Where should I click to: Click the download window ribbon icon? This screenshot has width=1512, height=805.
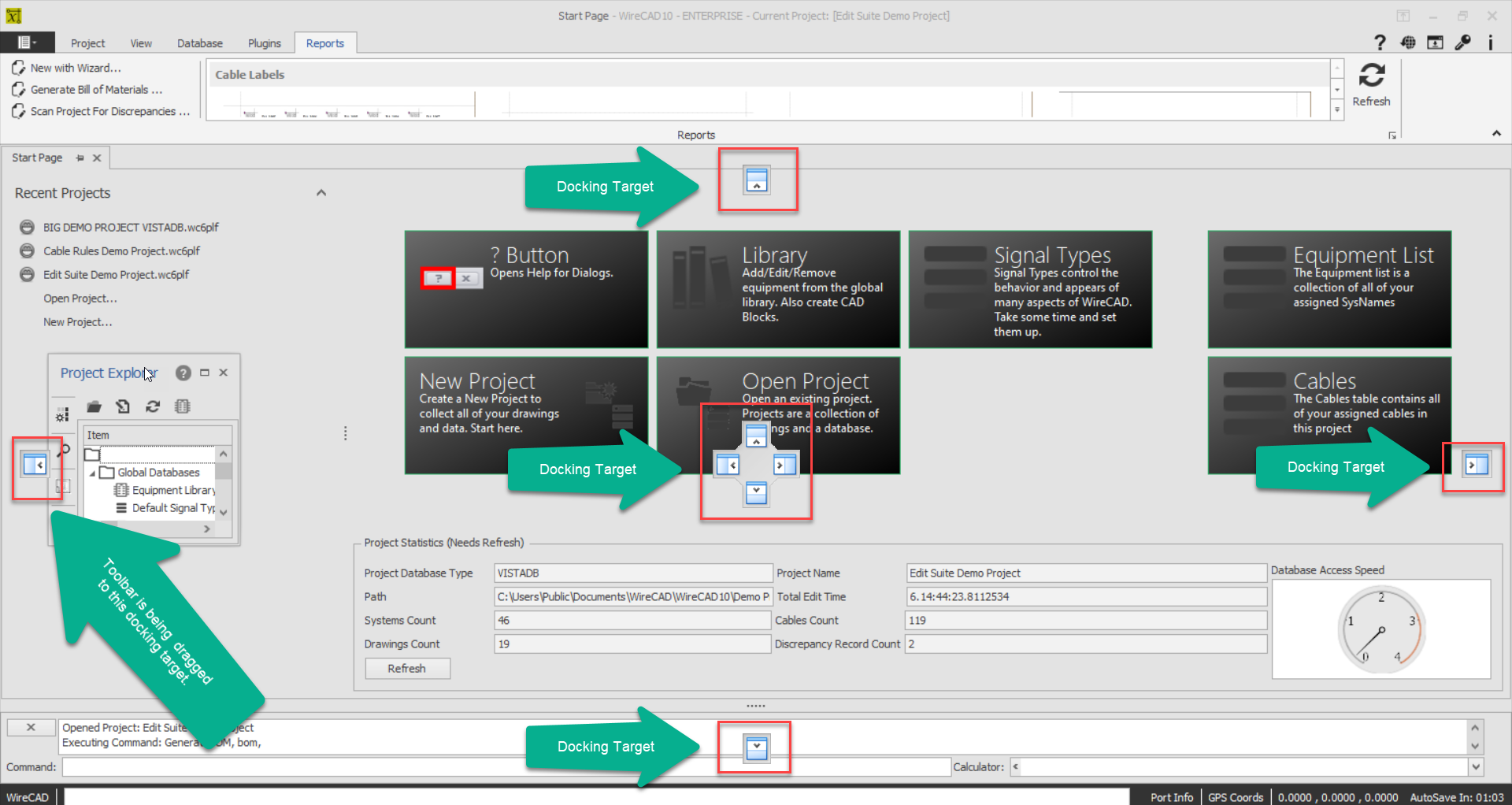coord(1436,43)
